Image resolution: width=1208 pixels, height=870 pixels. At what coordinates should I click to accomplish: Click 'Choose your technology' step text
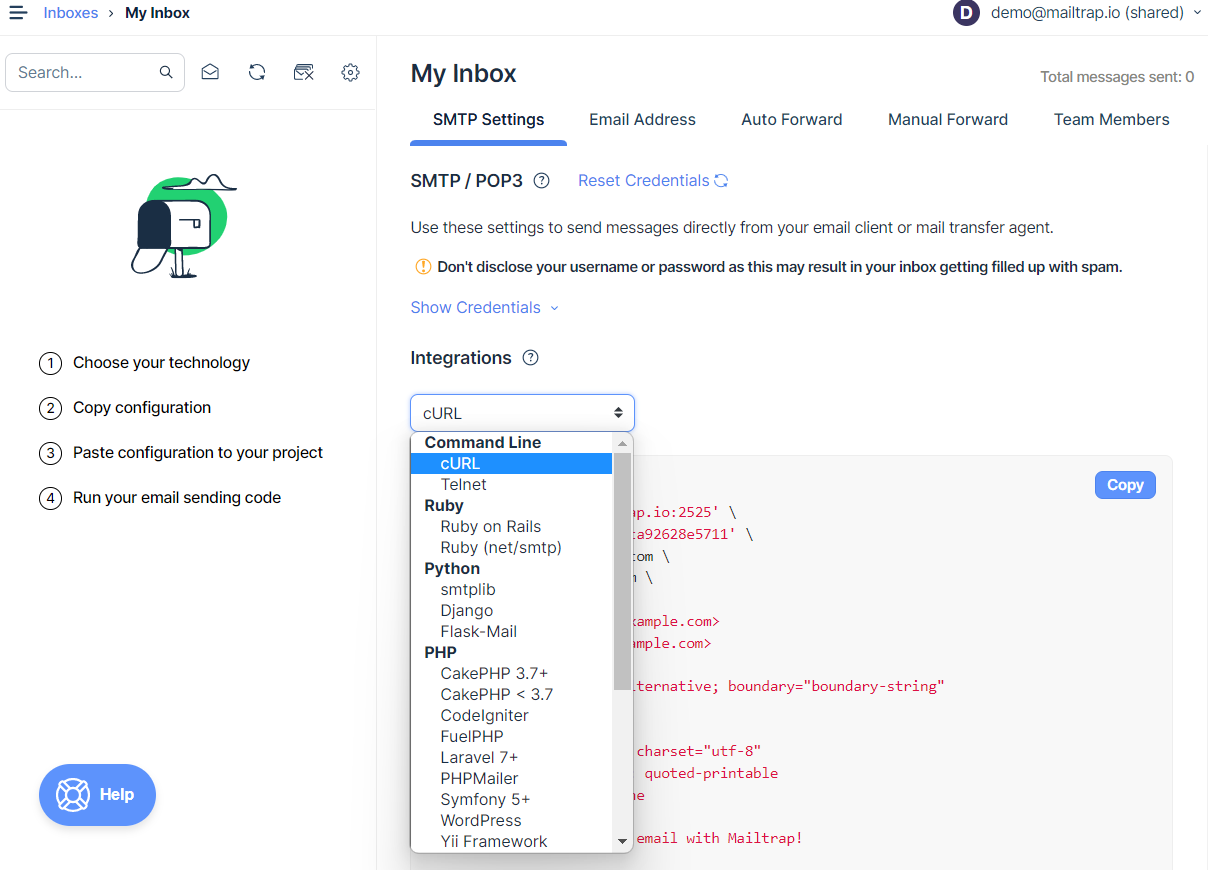click(162, 363)
